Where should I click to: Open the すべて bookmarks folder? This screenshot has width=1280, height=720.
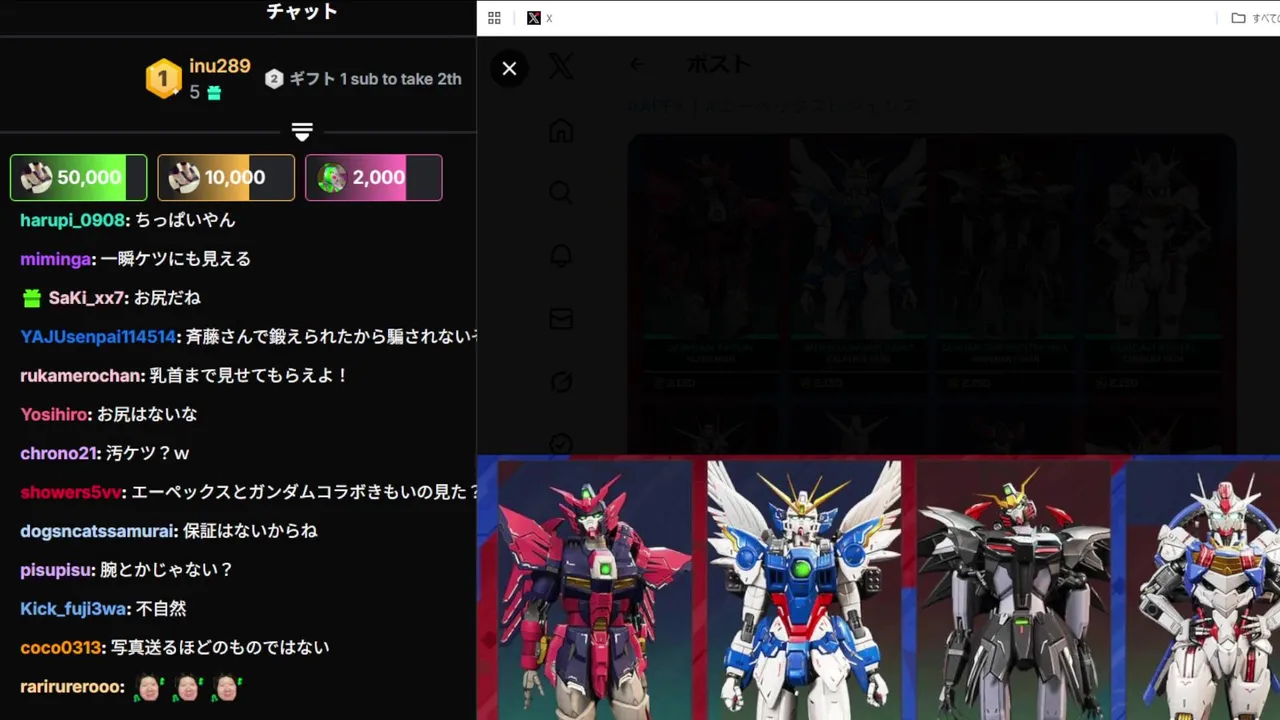1255,18
